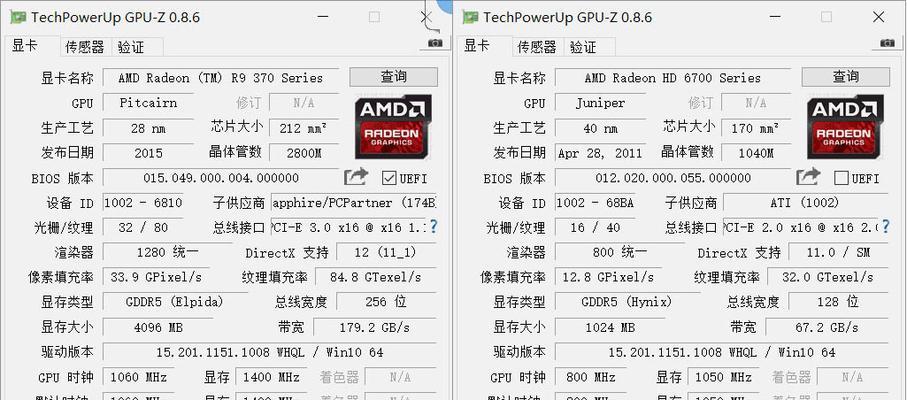Click the 800 统一 shaders field
Image resolution: width=907 pixels, height=400 pixels.
[620, 253]
